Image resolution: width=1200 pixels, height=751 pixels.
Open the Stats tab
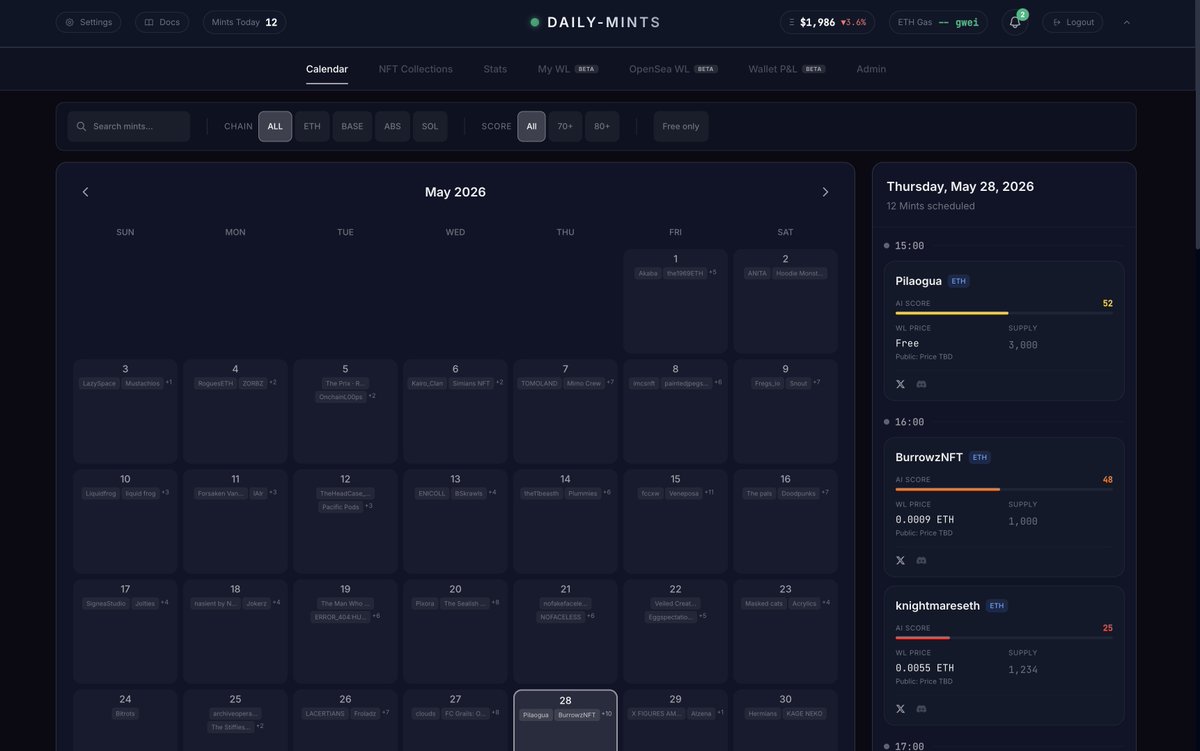(x=495, y=69)
